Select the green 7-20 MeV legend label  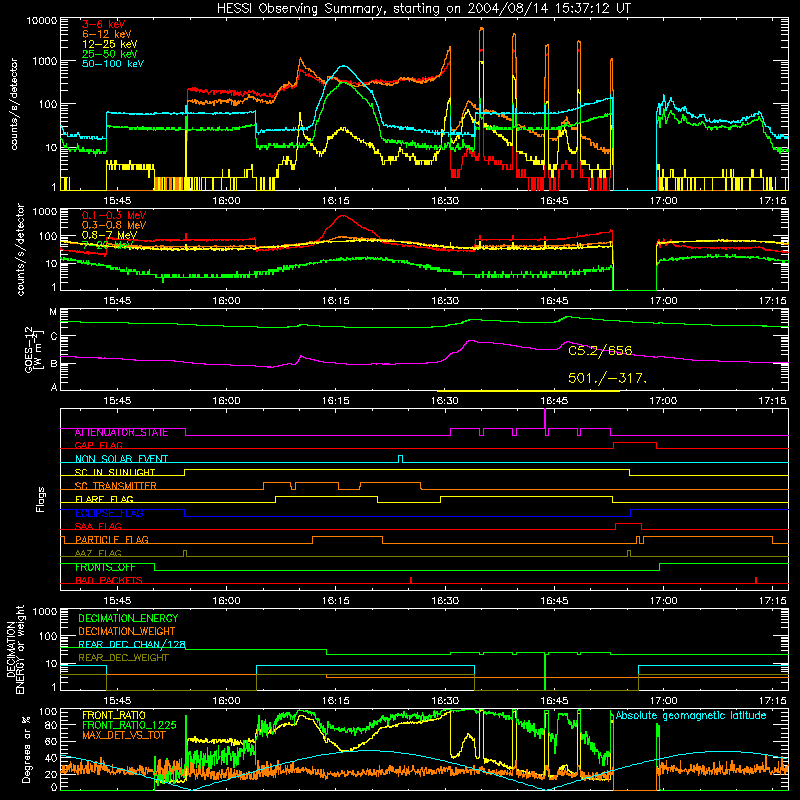point(107,245)
